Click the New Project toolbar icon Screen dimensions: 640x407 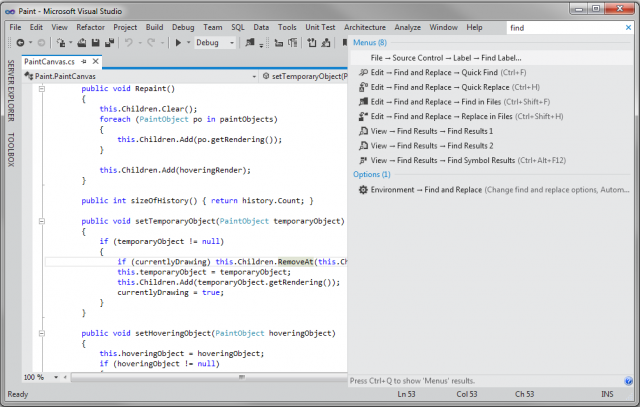click(61, 42)
